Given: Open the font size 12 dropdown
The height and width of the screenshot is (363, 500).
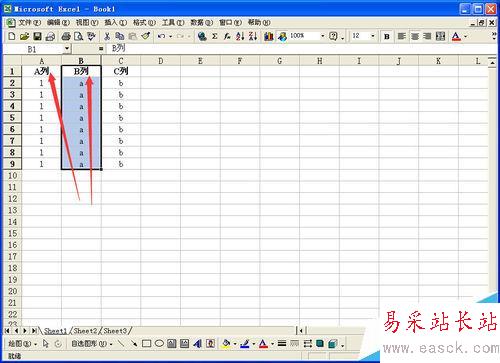Looking at the screenshot, I should click(x=373, y=36).
